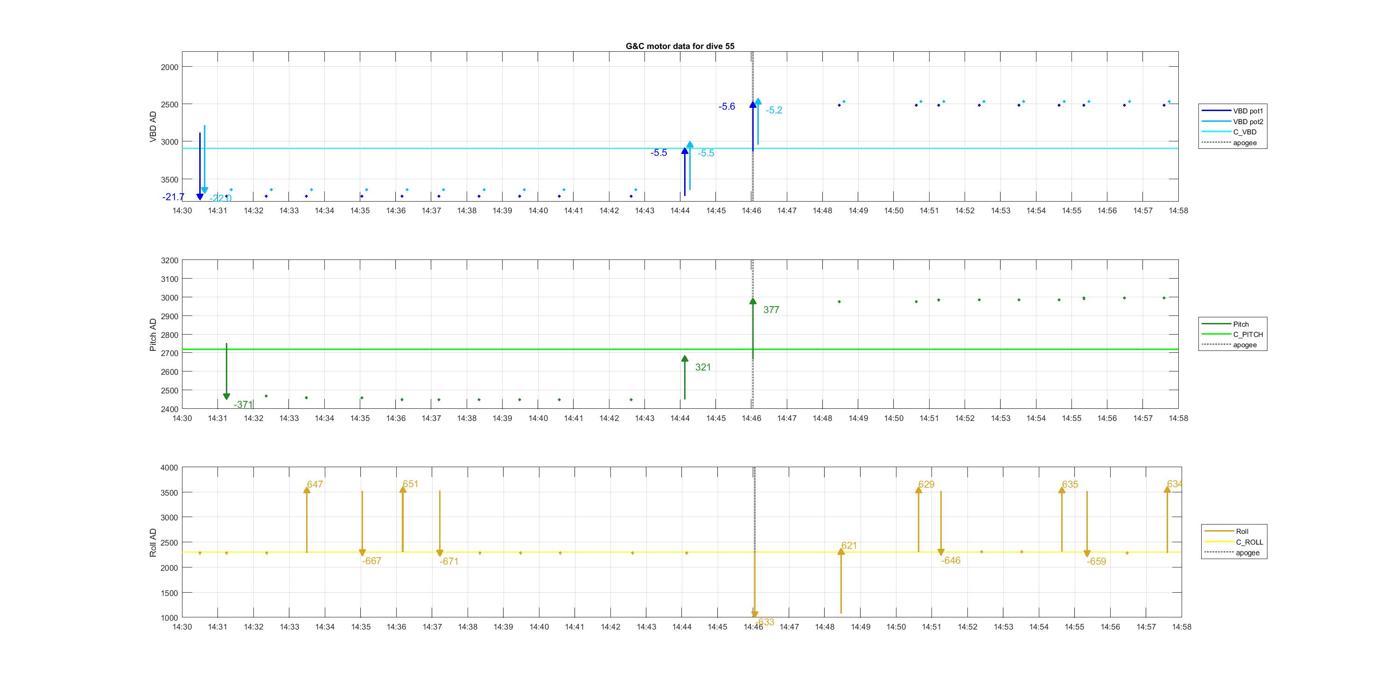Click the "-667" roll data label

(x=371, y=561)
